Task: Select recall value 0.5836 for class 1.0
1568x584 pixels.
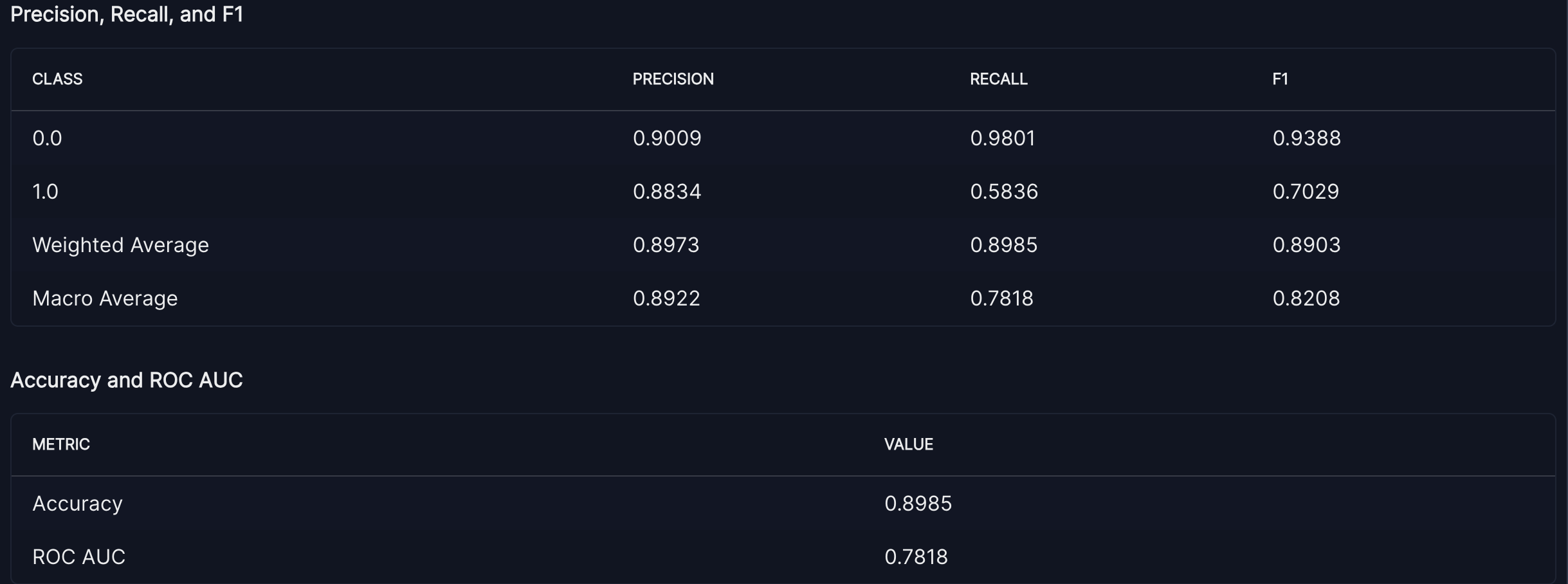Action: click(1004, 192)
